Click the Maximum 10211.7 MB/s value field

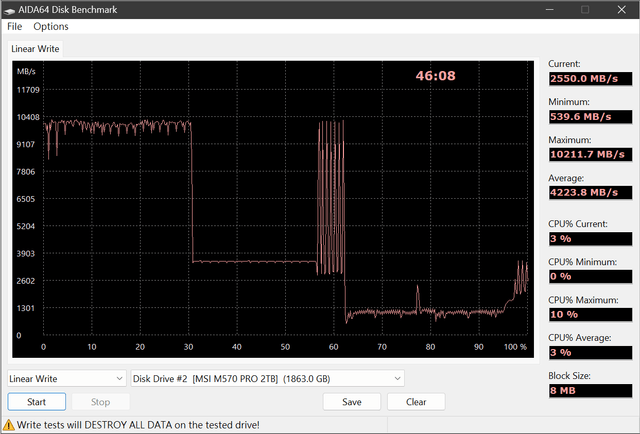click(590, 154)
